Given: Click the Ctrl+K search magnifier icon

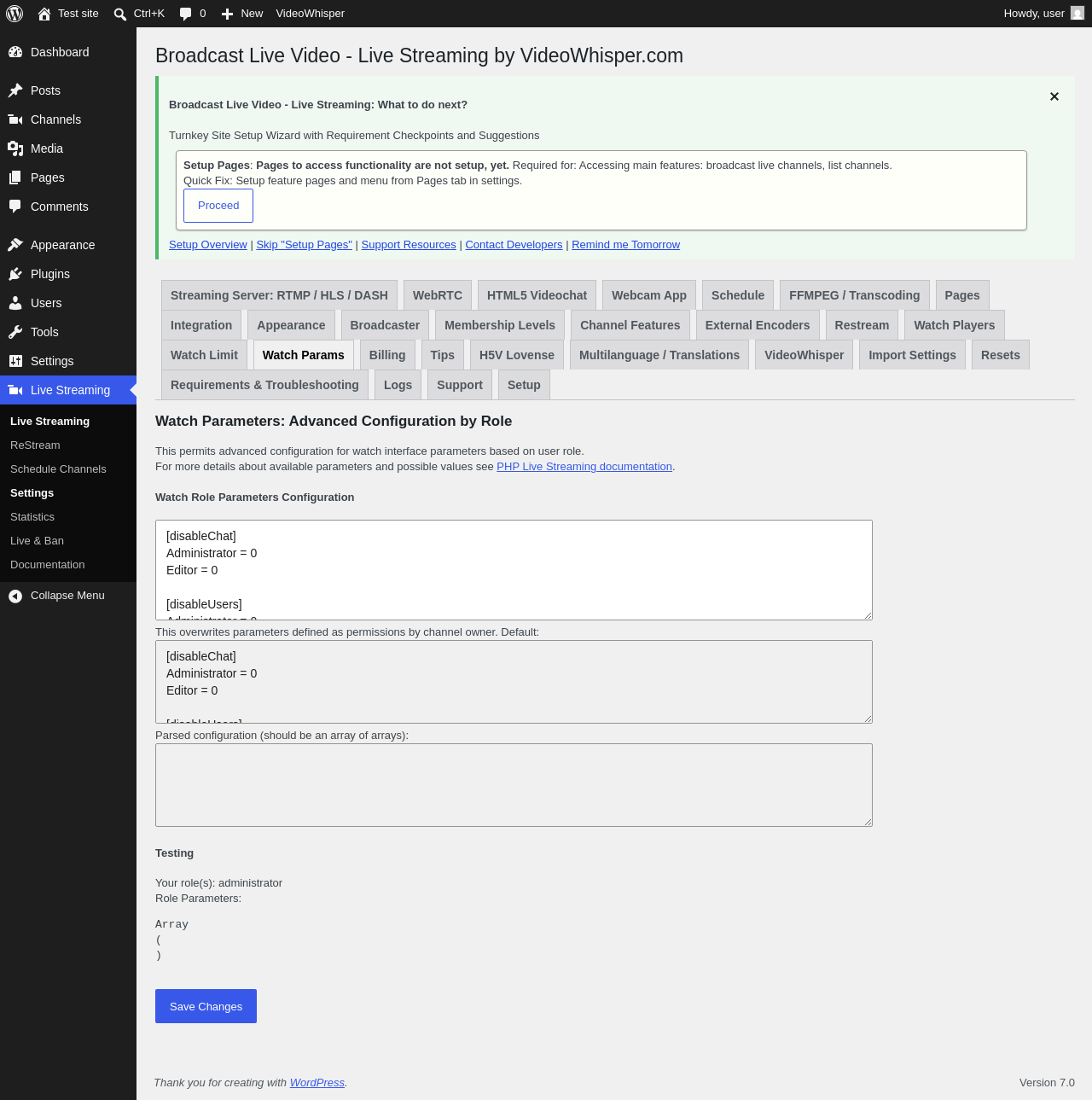Looking at the screenshot, I should 120,14.
